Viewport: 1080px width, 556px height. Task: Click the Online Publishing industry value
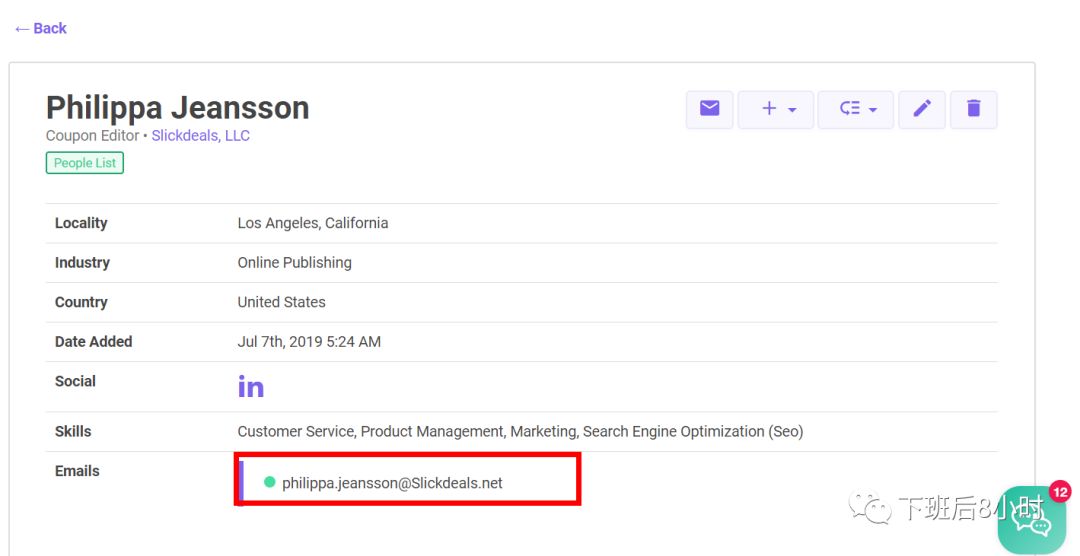(x=295, y=262)
